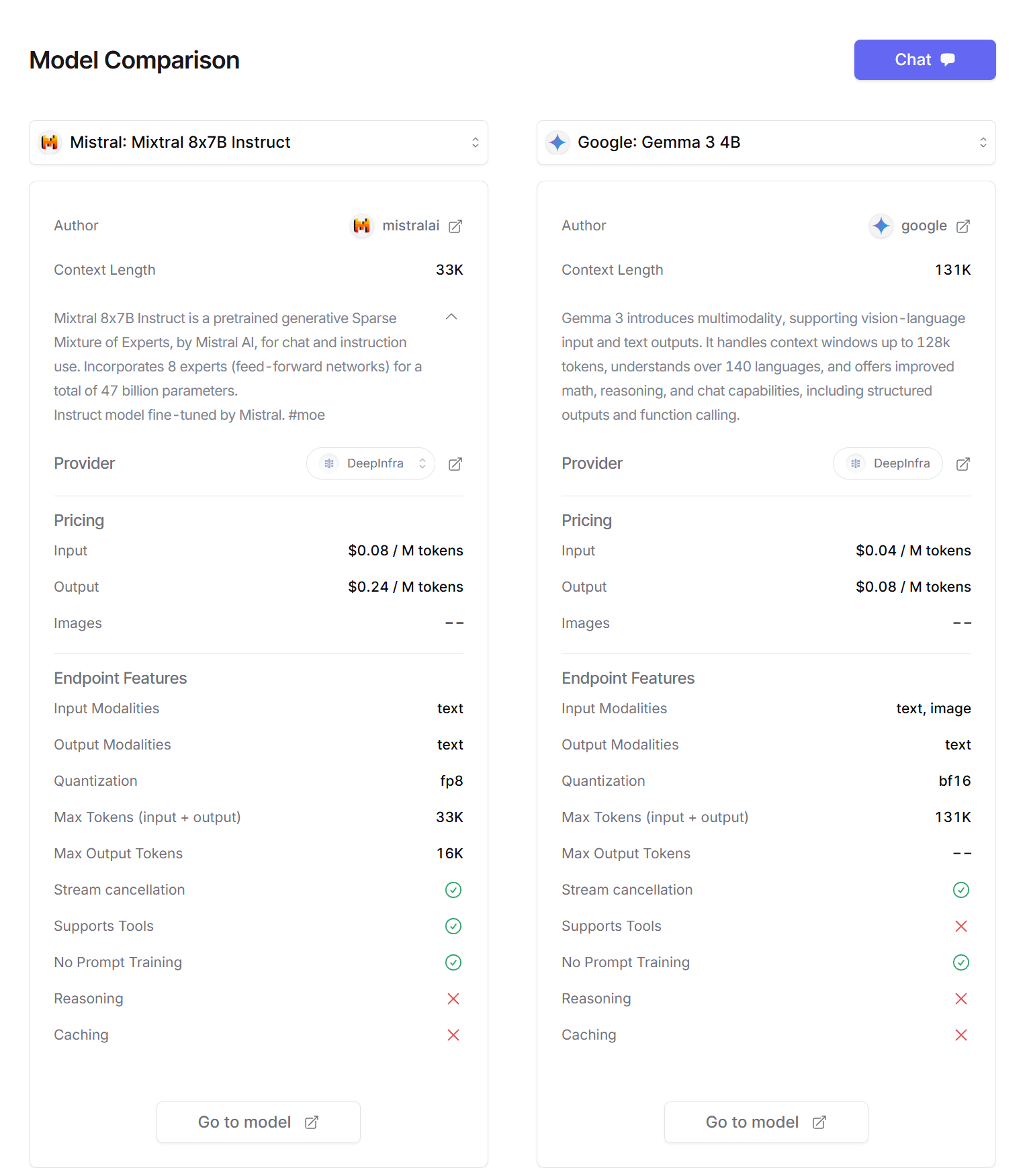Open the Mistral: Mixtral 8x7B Instruct model selector
Screen dimensions: 1029x1176
(259, 142)
